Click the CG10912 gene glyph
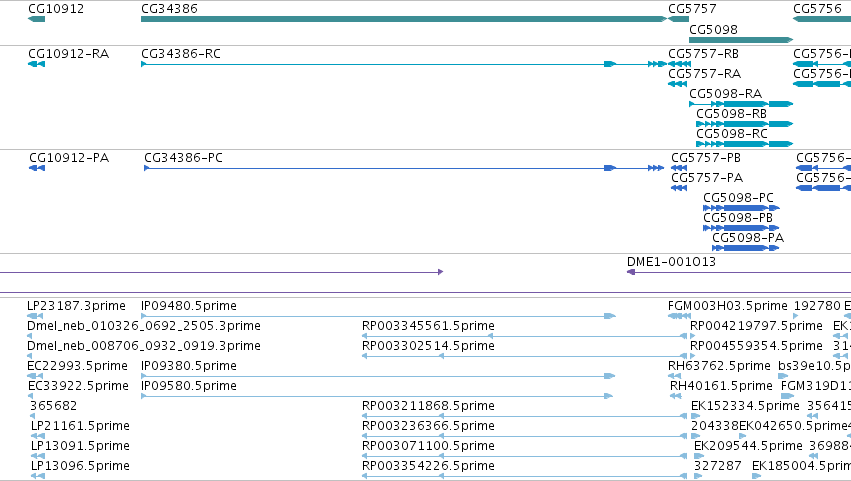 [x=36, y=20]
